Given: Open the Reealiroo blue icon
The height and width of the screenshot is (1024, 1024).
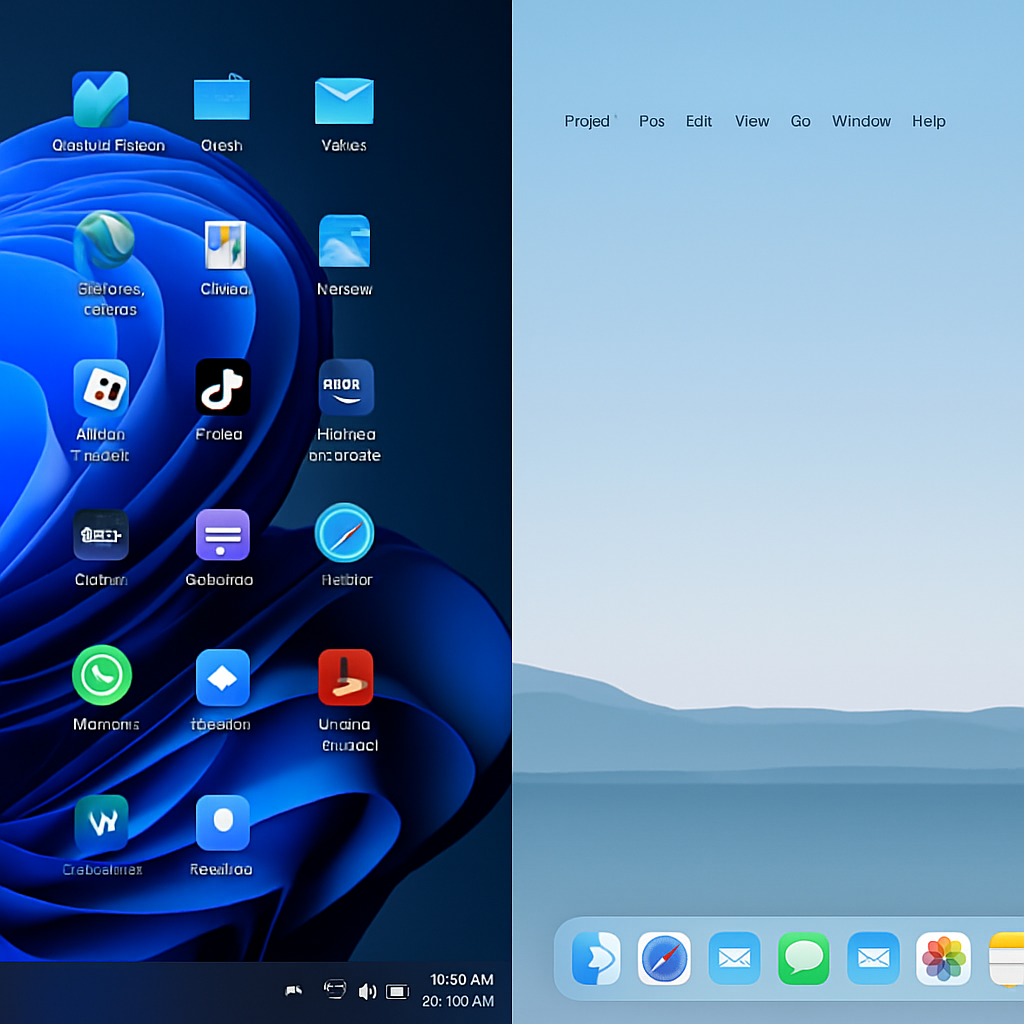Looking at the screenshot, I should pyautogui.click(x=223, y=823).
